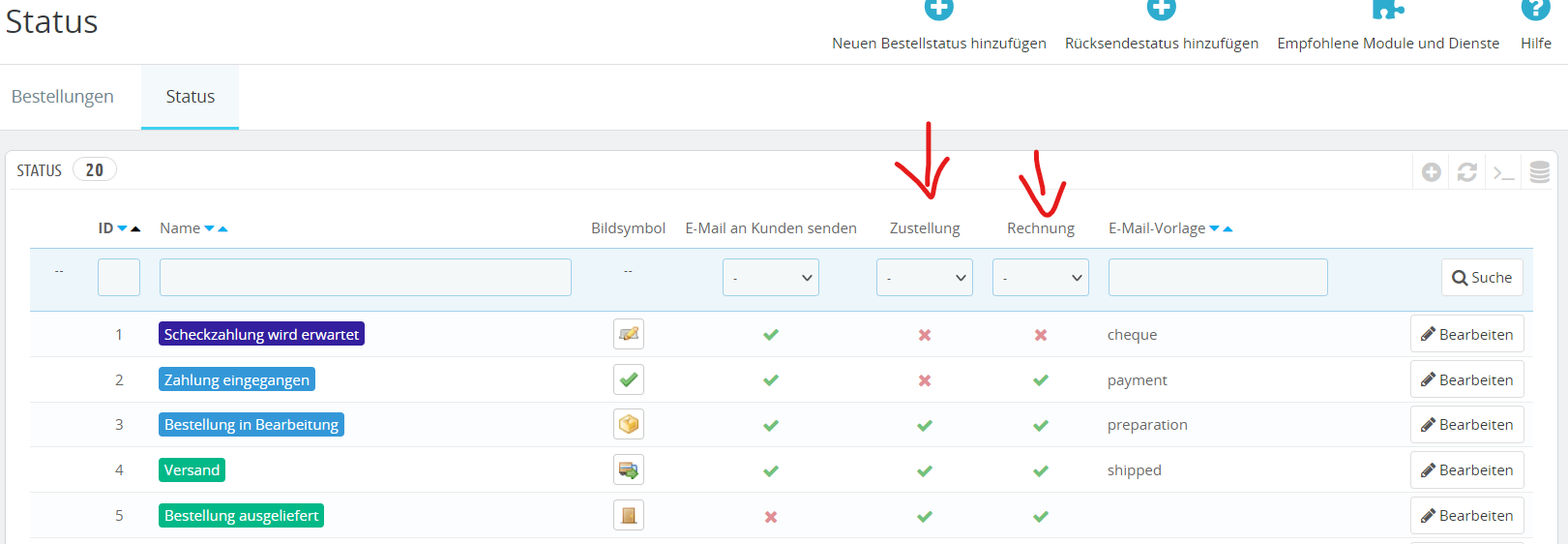
Task: Click Bearbeiten for Bestellung ausgeliefert
Action: point(1467,515)
